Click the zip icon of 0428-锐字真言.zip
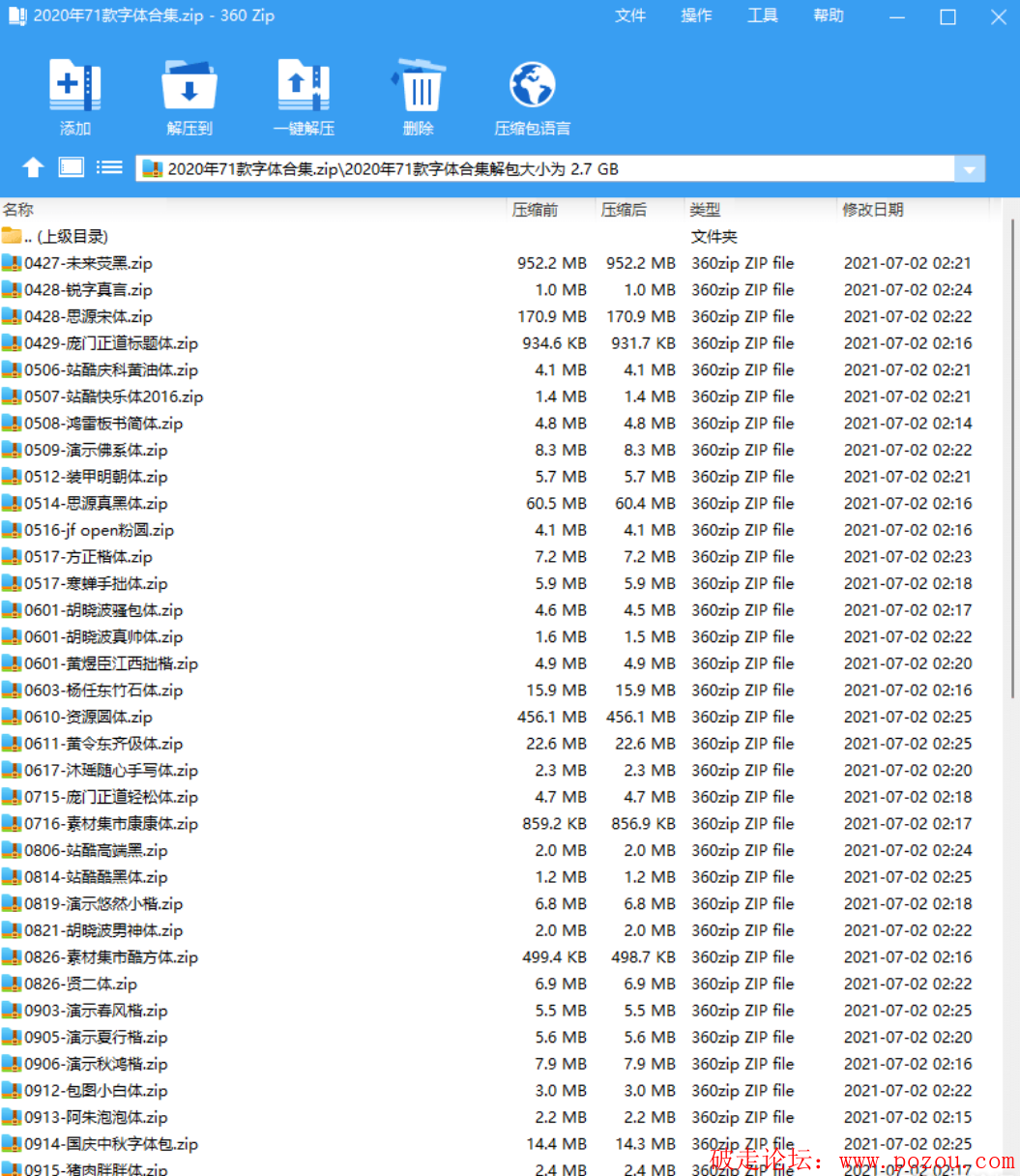The height and width of the screenshot is (1176, 1020). [12, 289]
